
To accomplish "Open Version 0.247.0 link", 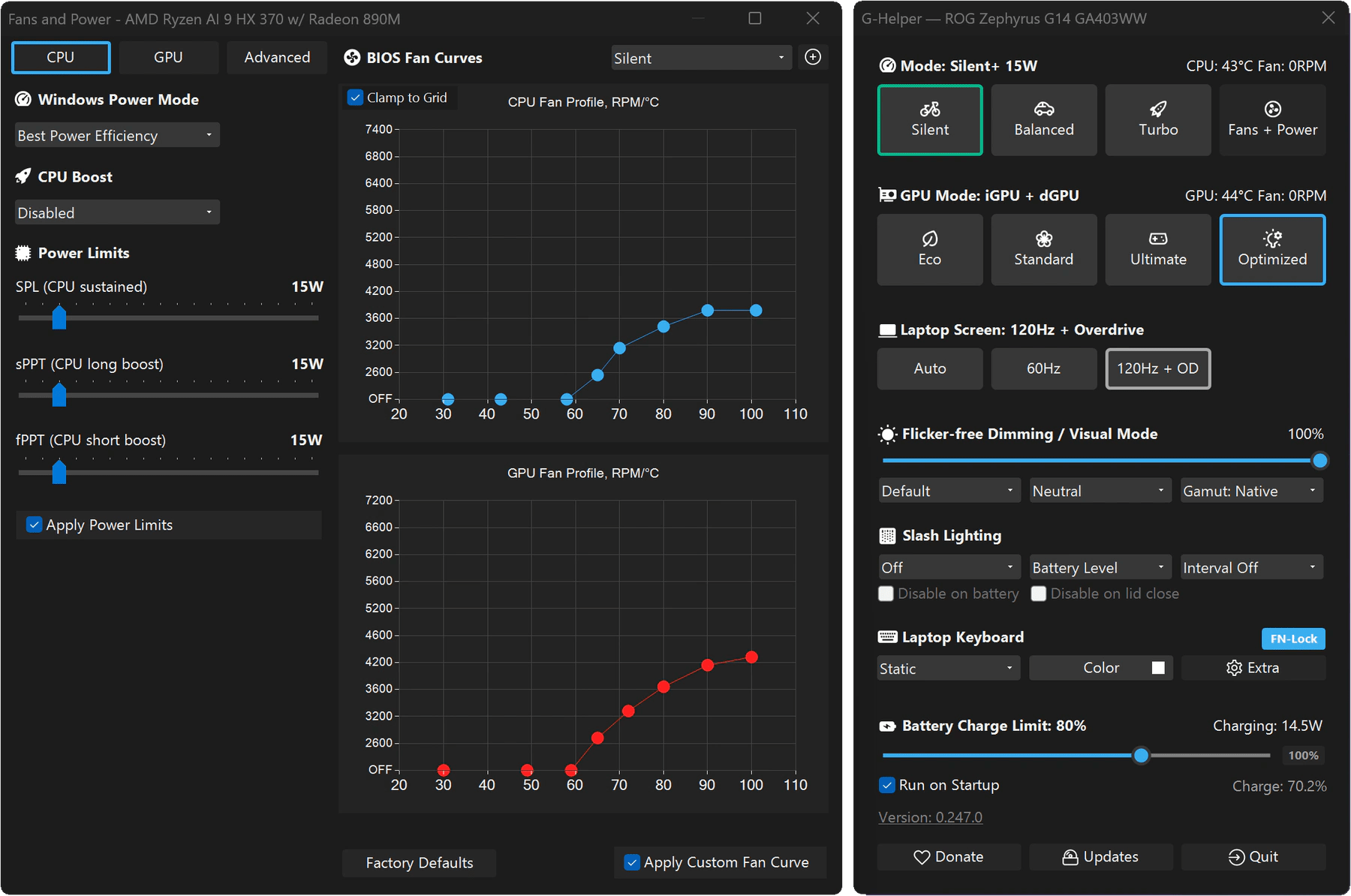I will point(930,817).
